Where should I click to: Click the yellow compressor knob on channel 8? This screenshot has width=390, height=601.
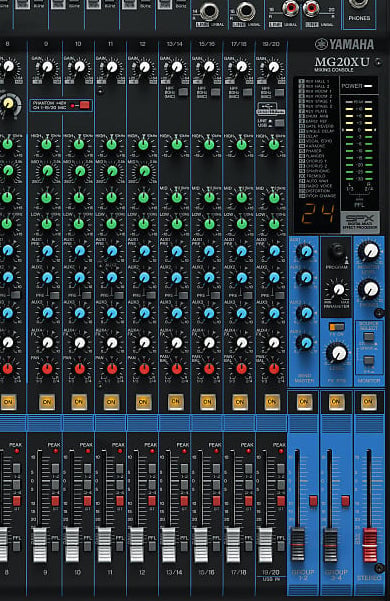pos(8,103)
